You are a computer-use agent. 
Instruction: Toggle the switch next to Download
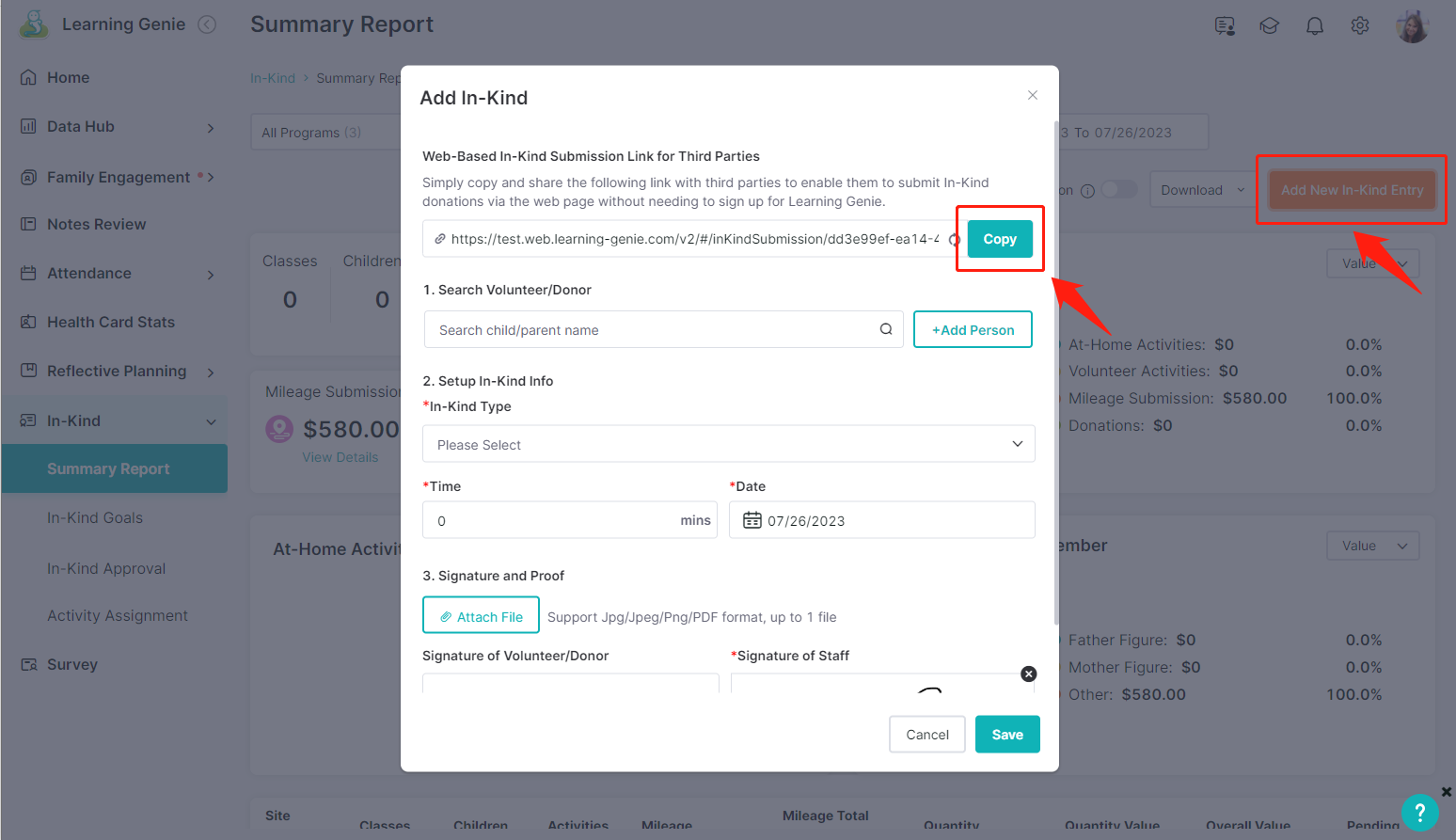tap(1119, 190)
